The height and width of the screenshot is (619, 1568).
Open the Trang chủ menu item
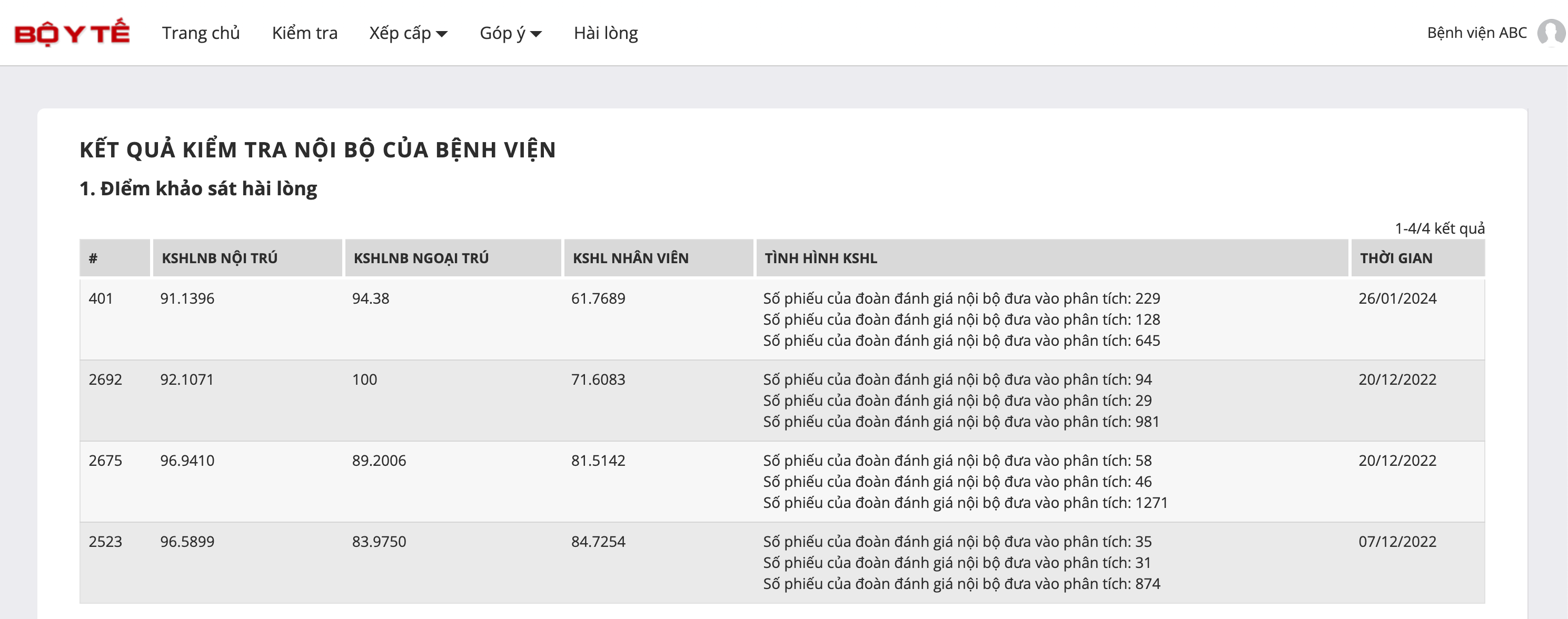[x=201, y=33]
